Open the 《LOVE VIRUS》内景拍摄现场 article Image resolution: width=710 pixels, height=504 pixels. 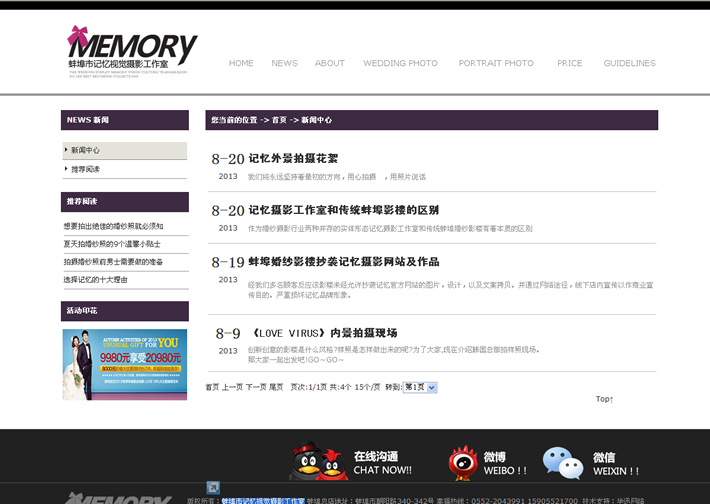point(322,332)
